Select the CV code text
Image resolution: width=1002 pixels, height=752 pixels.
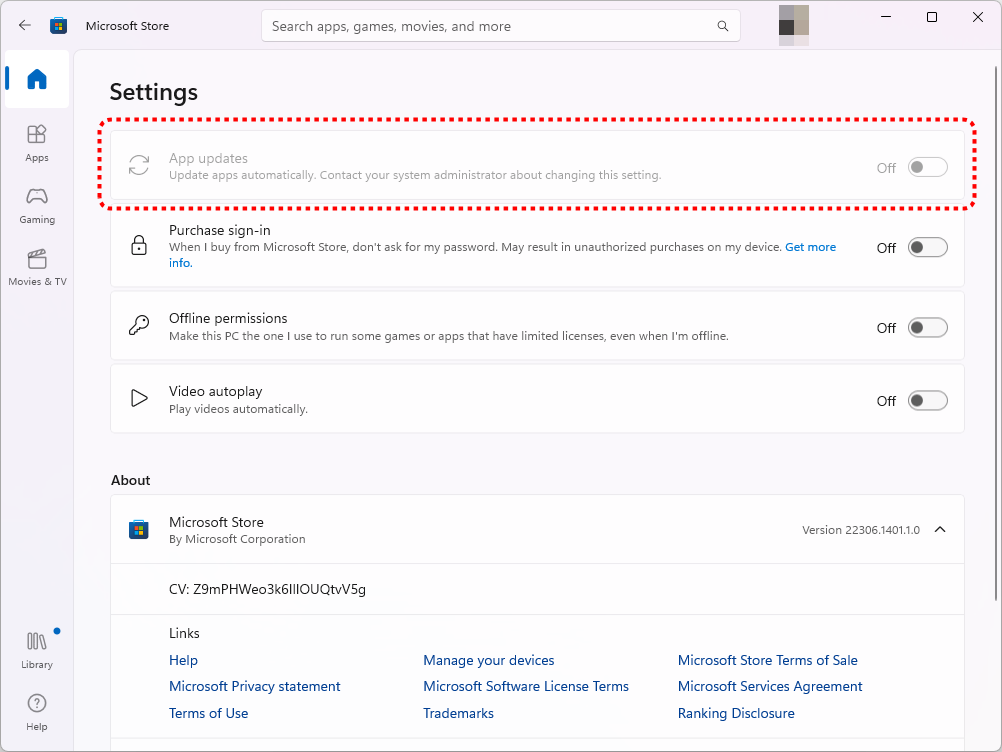tap(267, 589)
